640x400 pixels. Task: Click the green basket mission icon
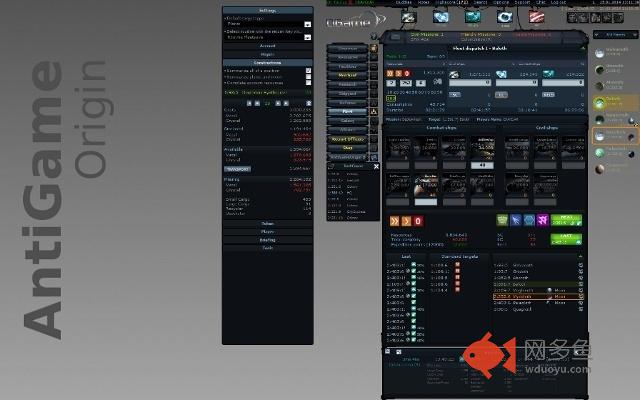(x=502, y=220)
